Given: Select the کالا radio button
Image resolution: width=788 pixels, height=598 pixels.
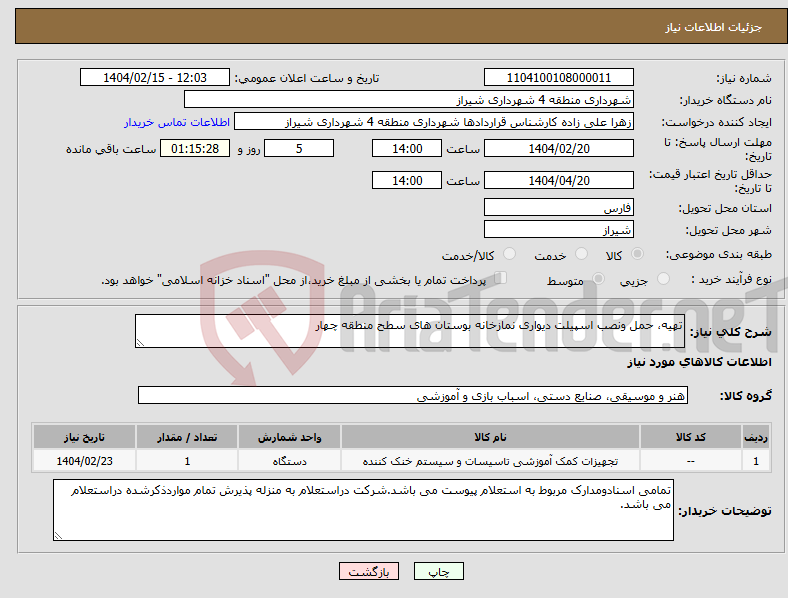Looking at the screenshot, I should [x=637, y=254].
